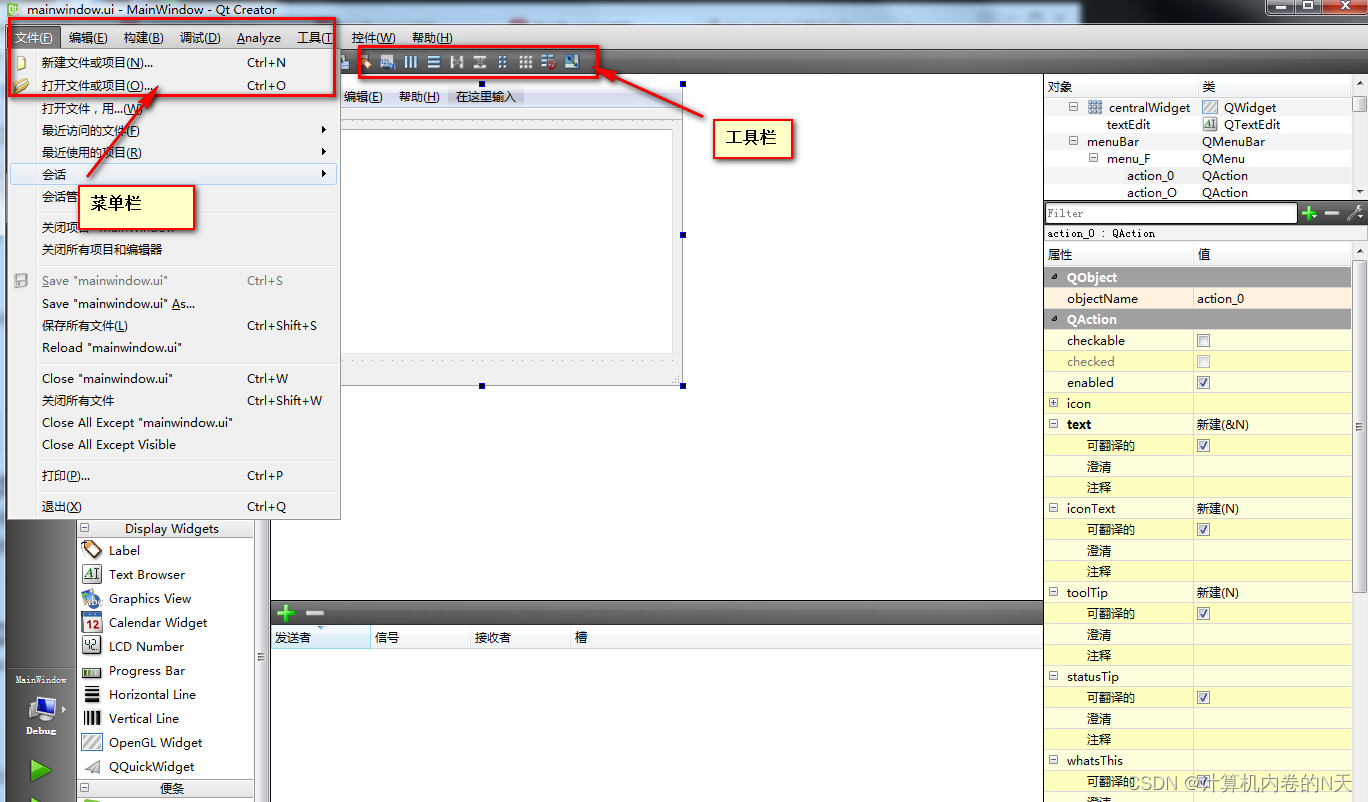1368x802 pixels.
Task: Collapse the menu_F tree node
Action: (x=1094, y=158)
